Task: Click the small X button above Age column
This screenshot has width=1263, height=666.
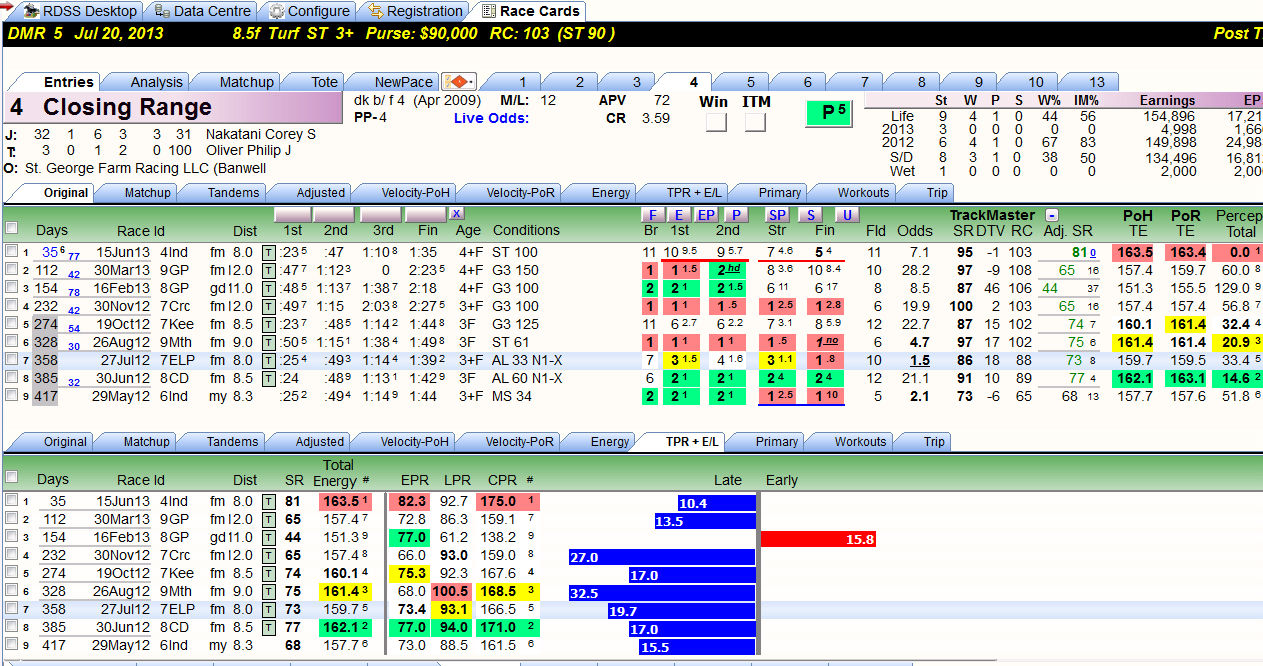Action: click(x=456, y=214)
